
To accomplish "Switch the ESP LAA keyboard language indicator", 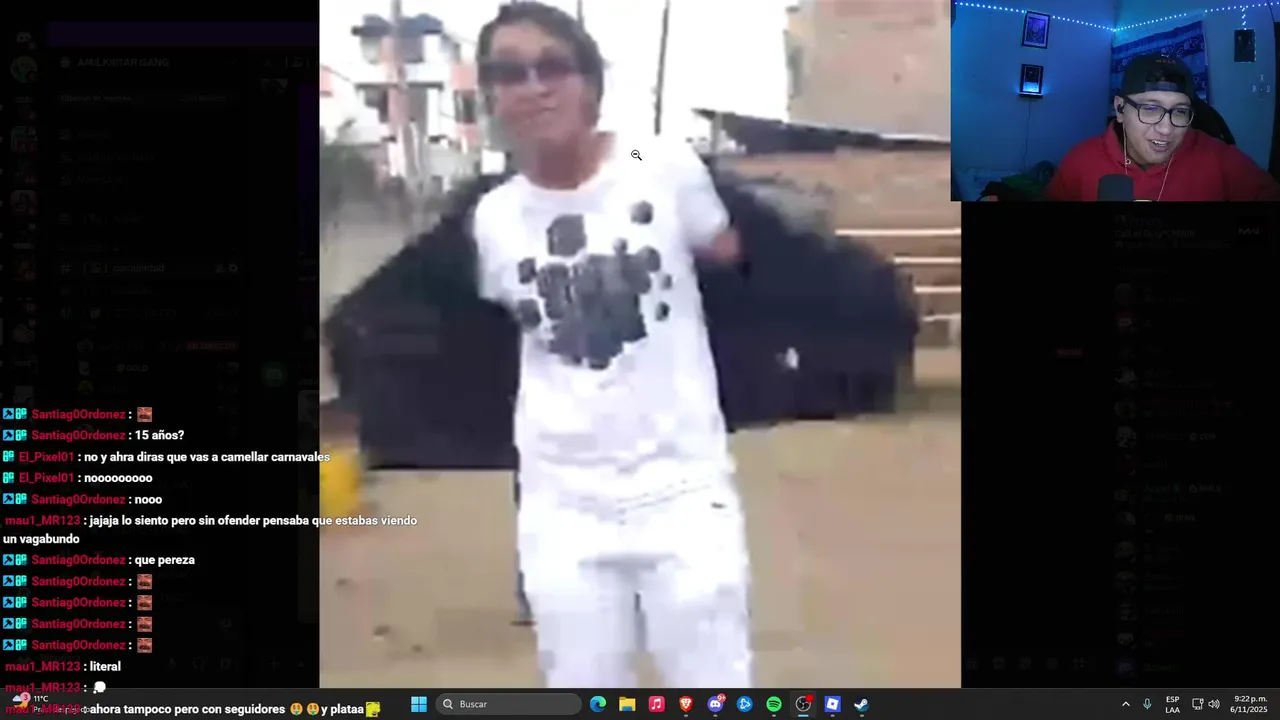I will coord(1172,704).
